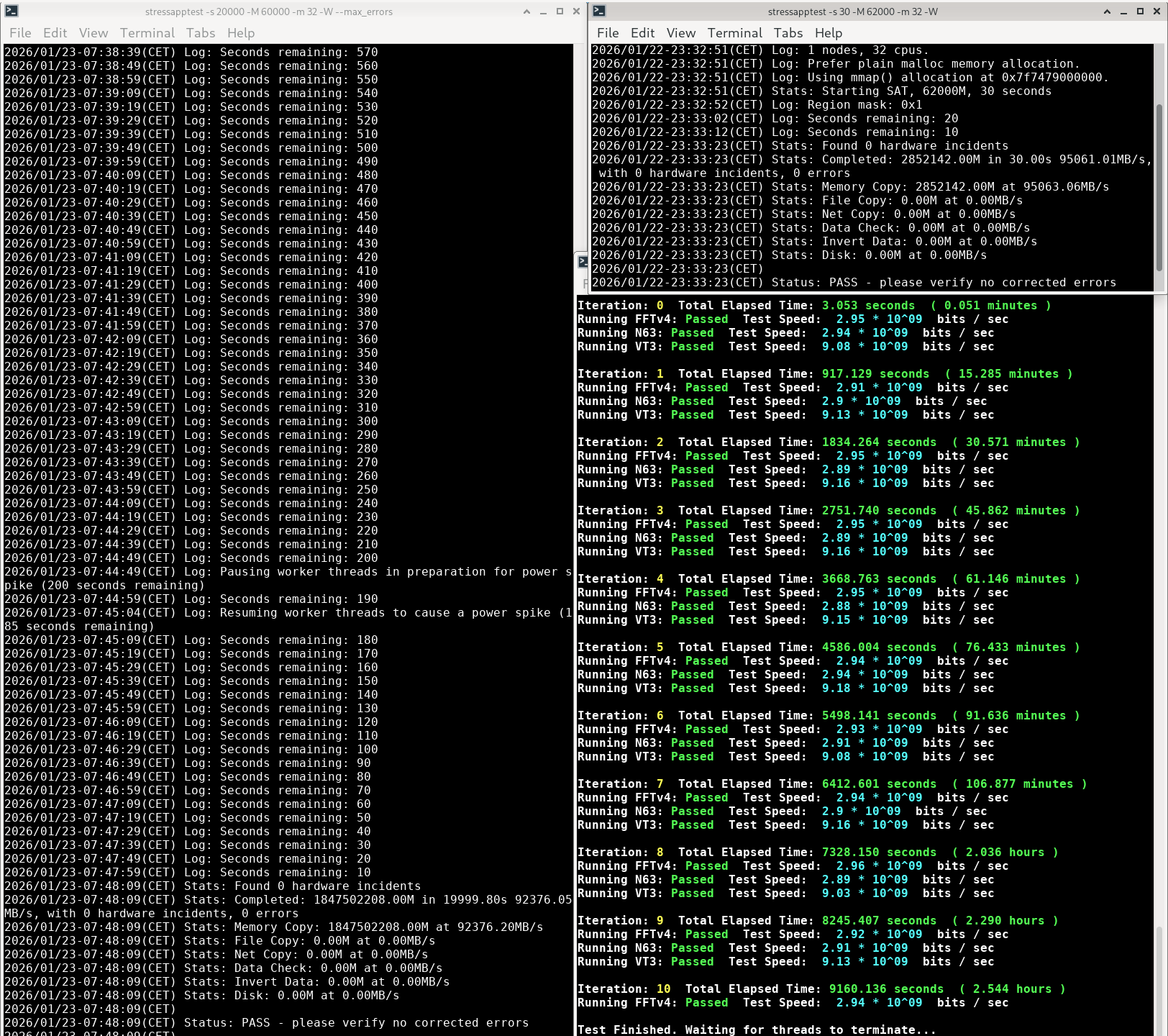Open the Terminal menu in the left terminal
The image size is (1168, 1036).
click(x=147, y=33)
